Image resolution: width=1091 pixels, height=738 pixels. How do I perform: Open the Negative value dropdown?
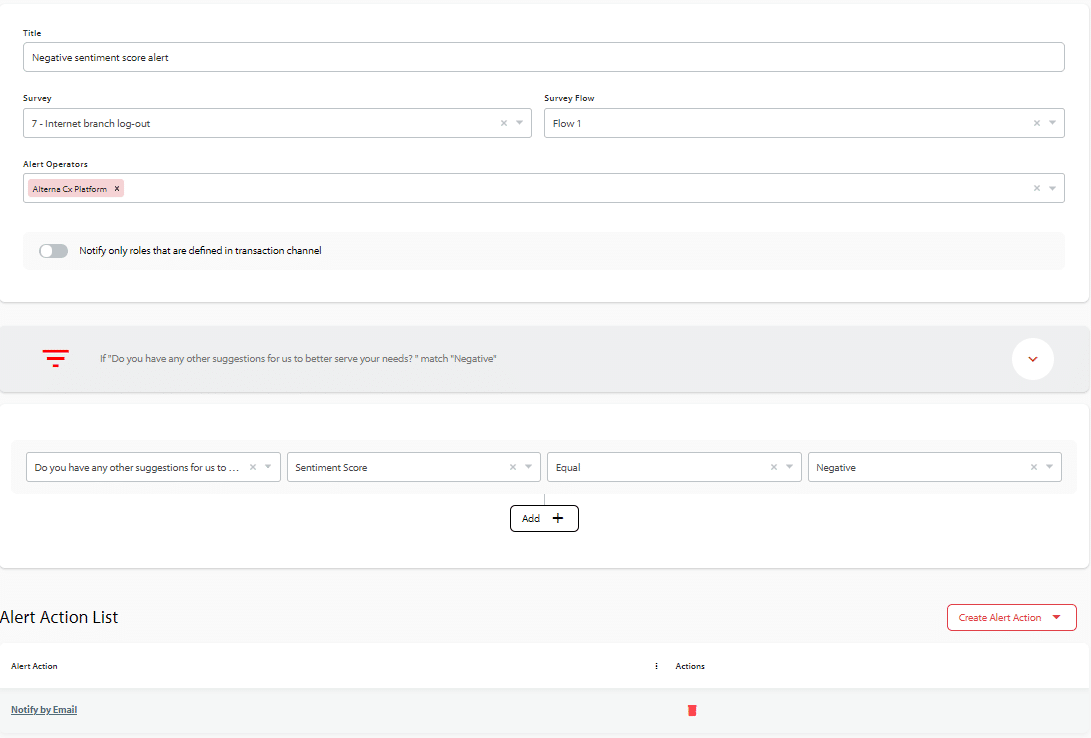[1050, 467]
